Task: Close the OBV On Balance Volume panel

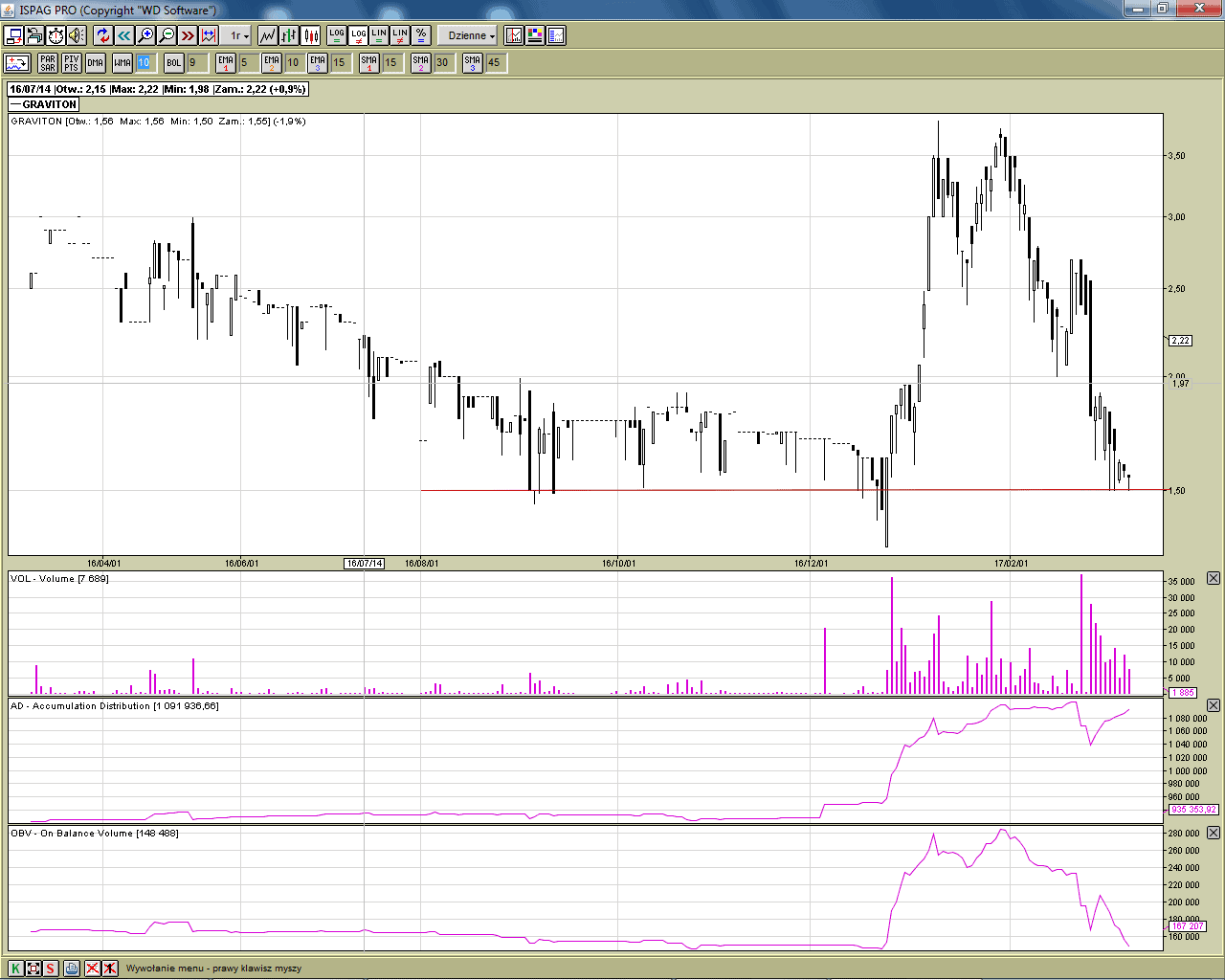Action: coord(1213,833)
